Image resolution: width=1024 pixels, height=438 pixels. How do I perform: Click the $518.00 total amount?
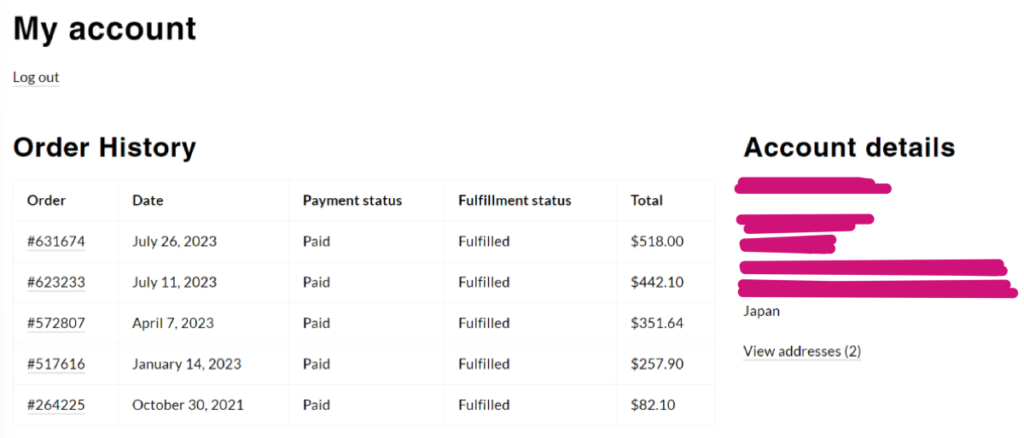click(657, 241)
